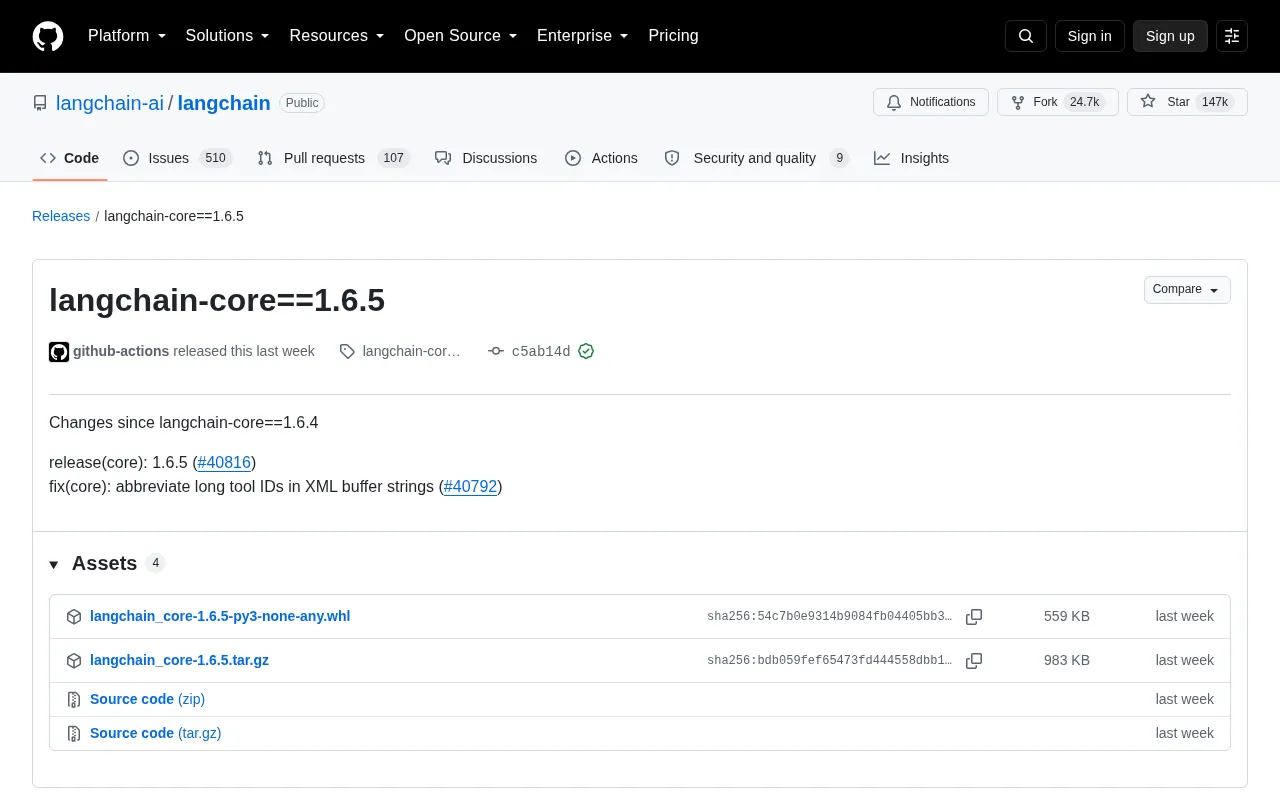1280x800 pixels.
Task: Expand the Enterprise menu
Action: pos(583,36)
